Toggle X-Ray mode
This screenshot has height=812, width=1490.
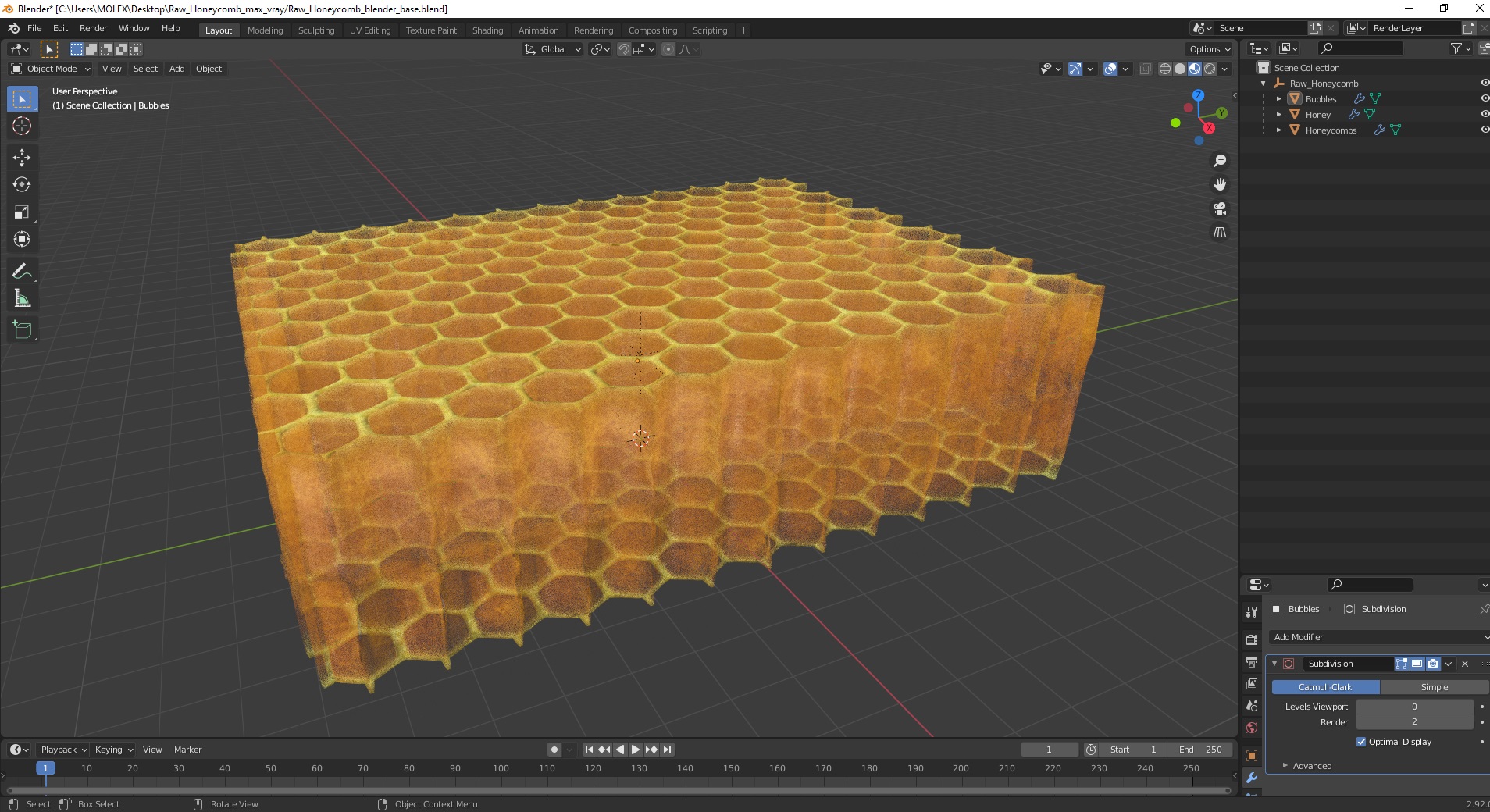point(1145,69)
